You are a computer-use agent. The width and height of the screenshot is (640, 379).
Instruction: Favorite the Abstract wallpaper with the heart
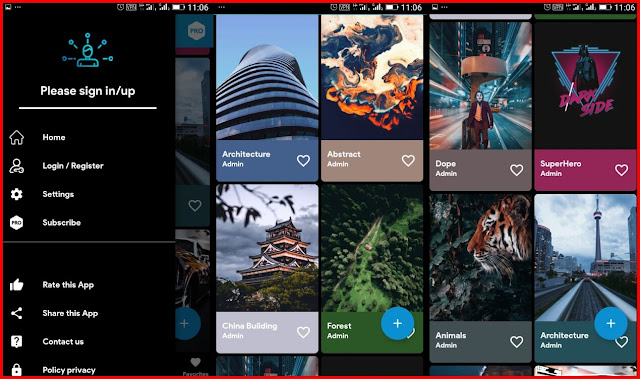[408, 160]
